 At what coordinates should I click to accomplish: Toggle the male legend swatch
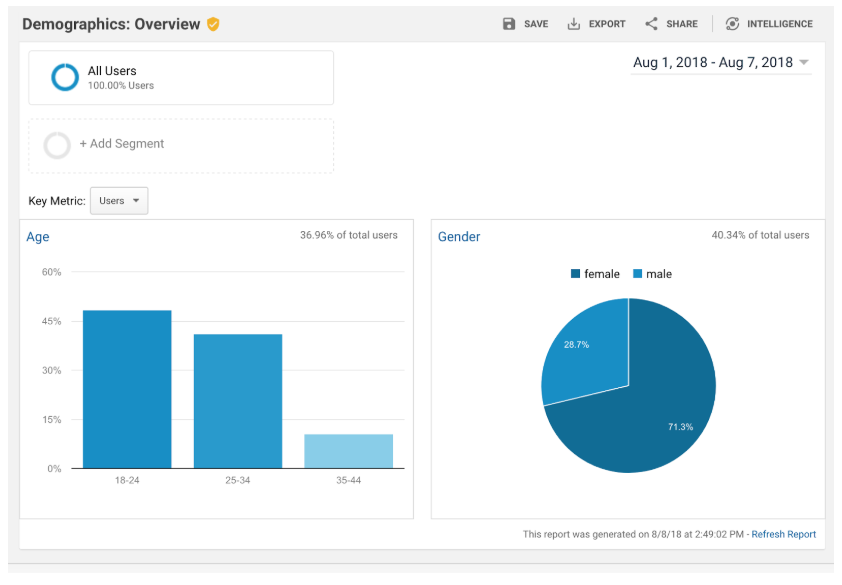pos(637,274)
